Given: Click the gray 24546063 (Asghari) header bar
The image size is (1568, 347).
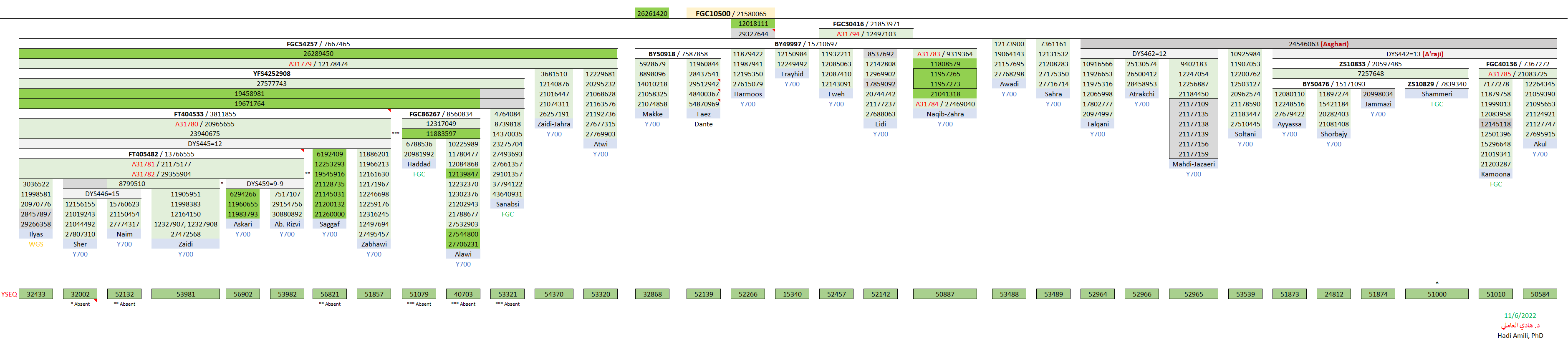Looking at the screenshot, I should point(1318,44).
